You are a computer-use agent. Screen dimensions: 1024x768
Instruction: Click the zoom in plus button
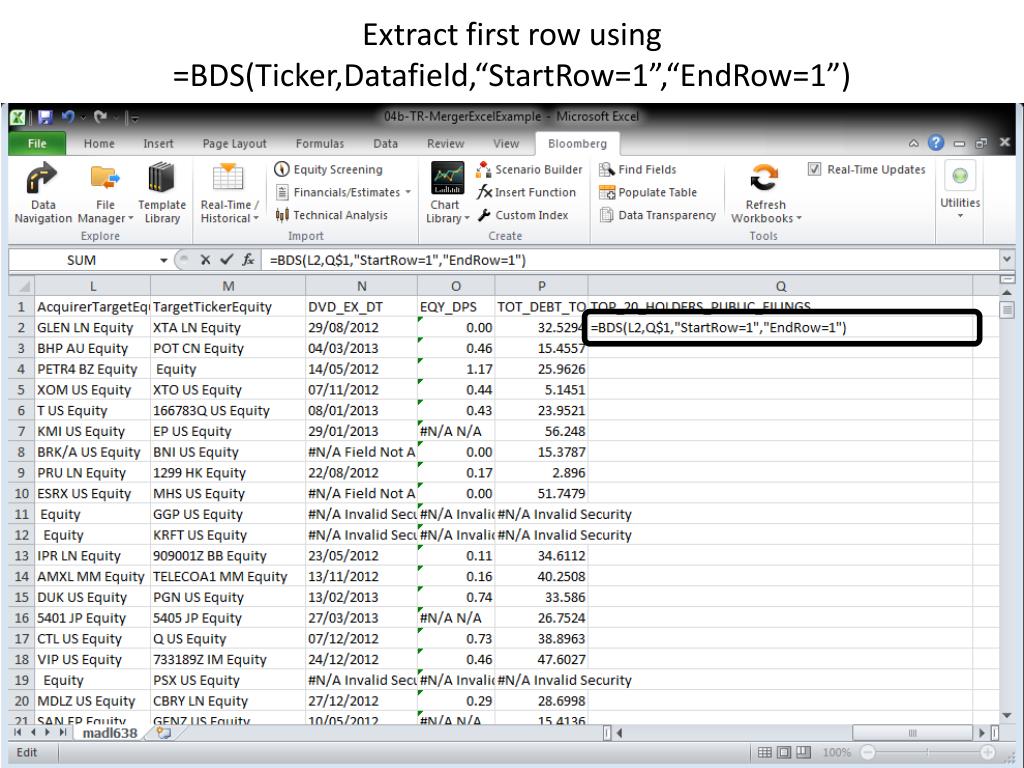[x=988, y=752]
